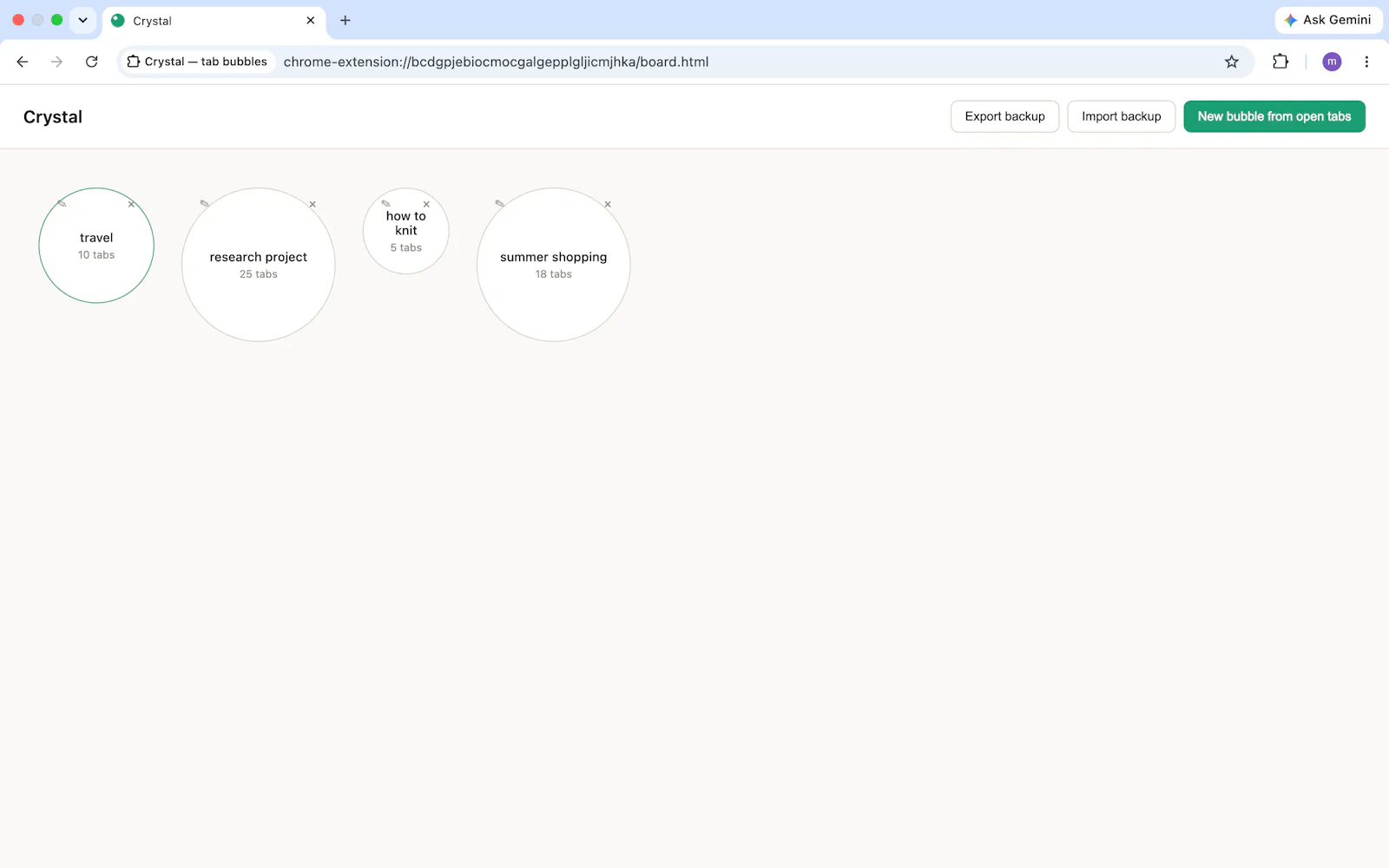This screenshot has width=1389, height=868.
Task: Click the address bar URL
Action: coord(496,62)
